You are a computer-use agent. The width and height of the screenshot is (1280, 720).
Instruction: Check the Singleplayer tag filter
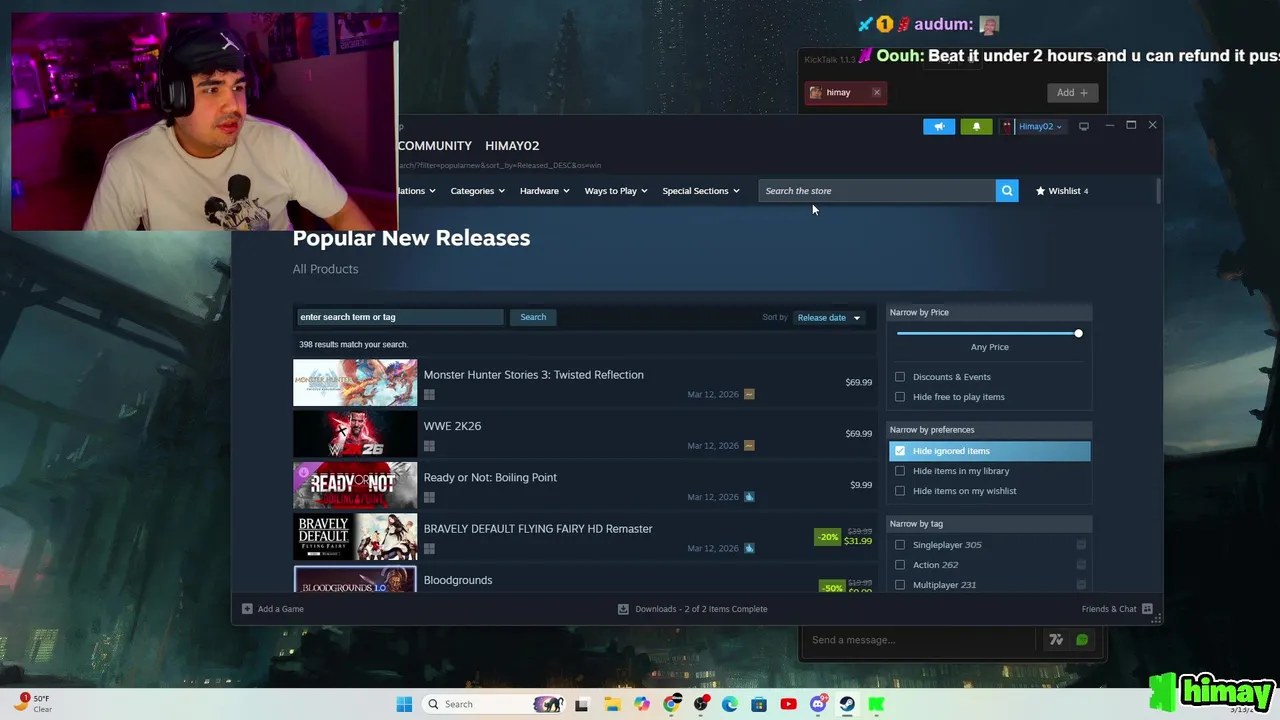[x=900, y=545]
